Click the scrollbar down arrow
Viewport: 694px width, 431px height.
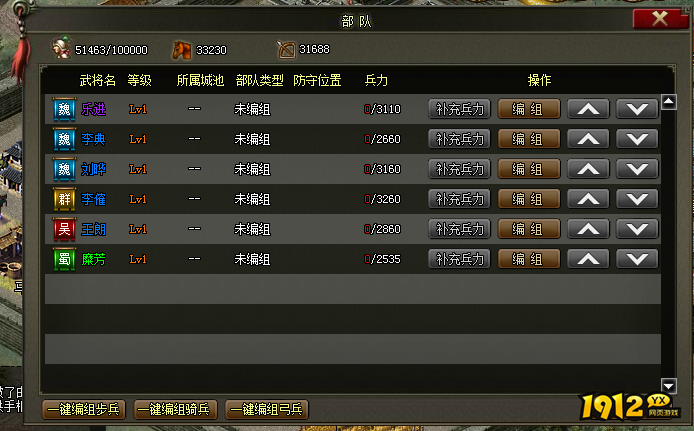point(668,385)
